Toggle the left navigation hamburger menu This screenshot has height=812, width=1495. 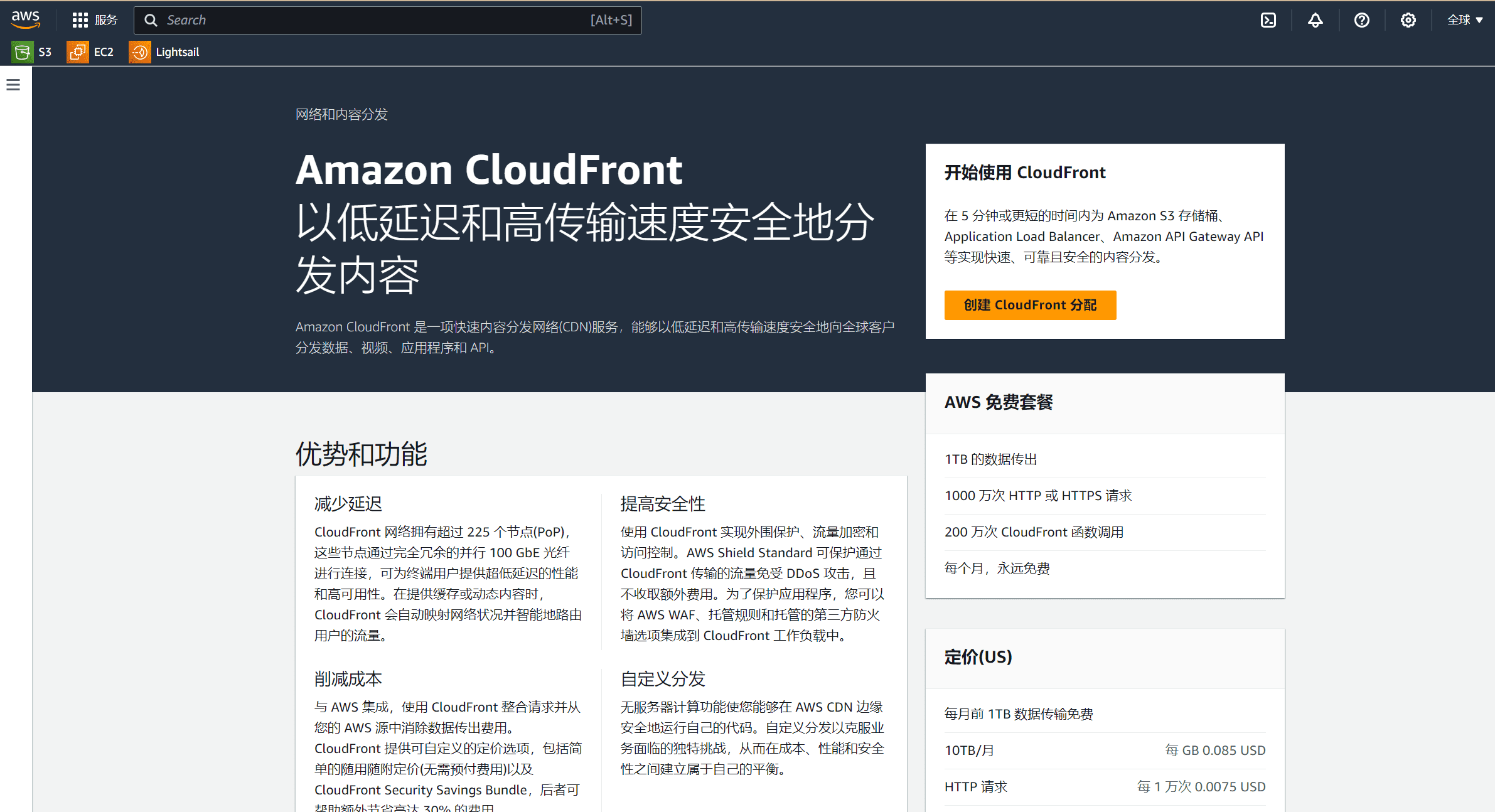pyautogui.click(x=13, y=84)
